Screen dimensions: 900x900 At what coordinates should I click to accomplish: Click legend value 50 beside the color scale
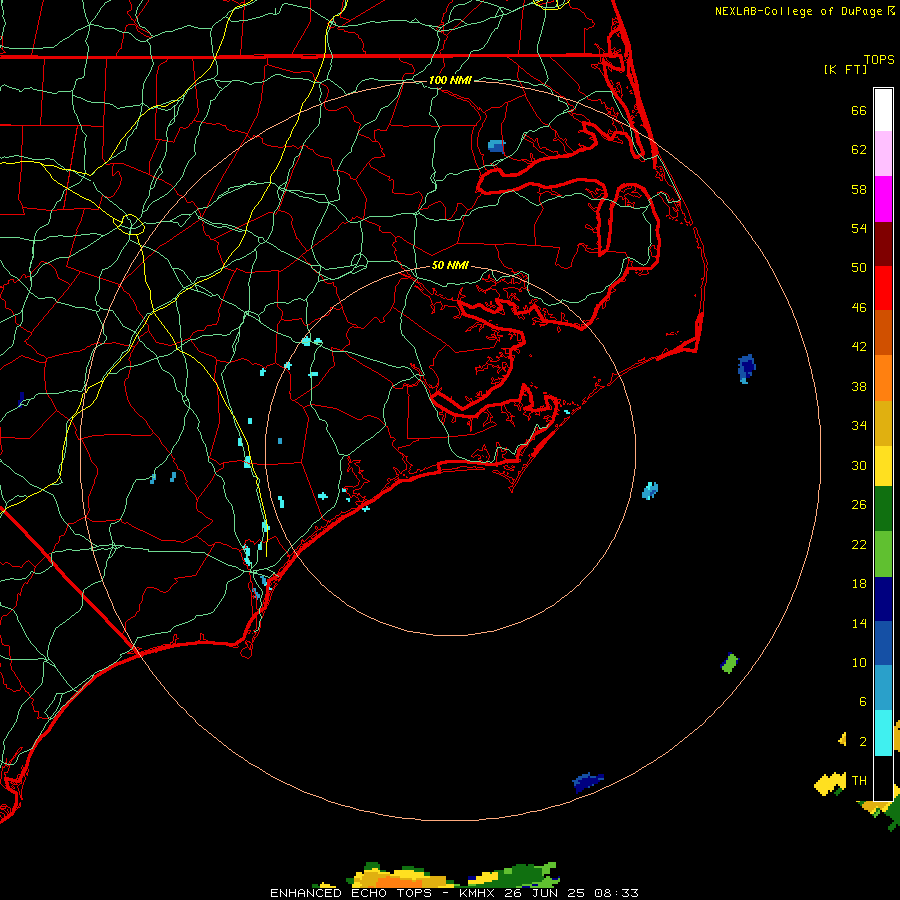click(x=859, y=268)
